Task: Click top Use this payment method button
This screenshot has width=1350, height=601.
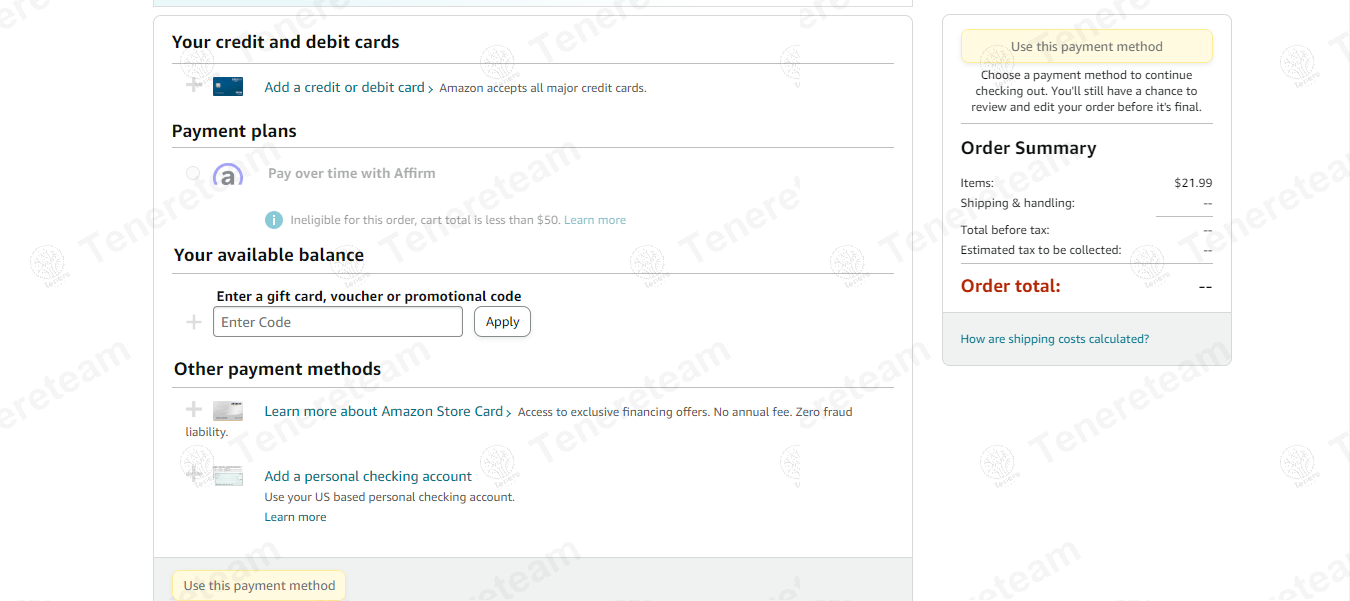Action: coord(1087,46)
